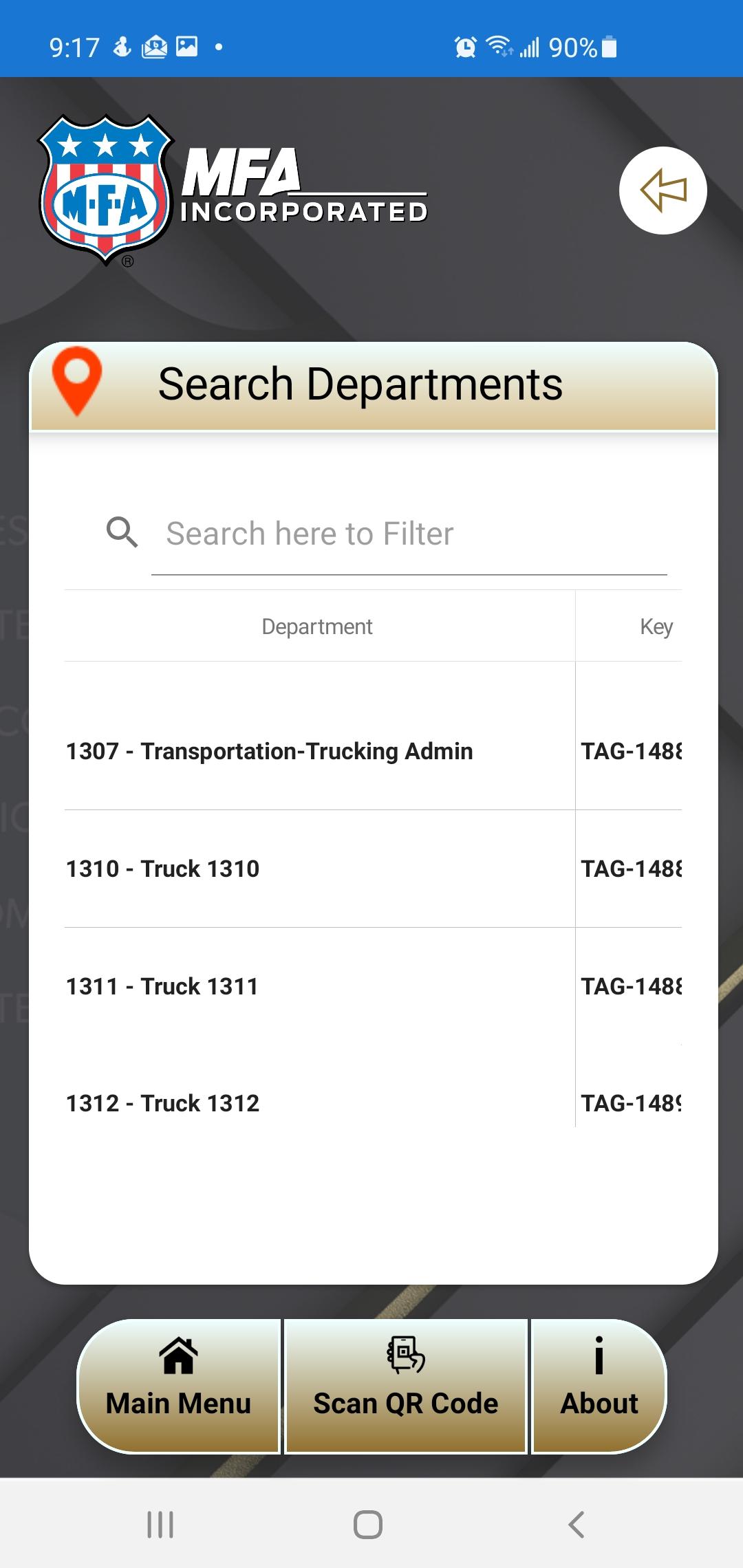Screen dimensions: 743x1568
Task: Tap the magnifying glass search icon
Action: tap(122, 532)
